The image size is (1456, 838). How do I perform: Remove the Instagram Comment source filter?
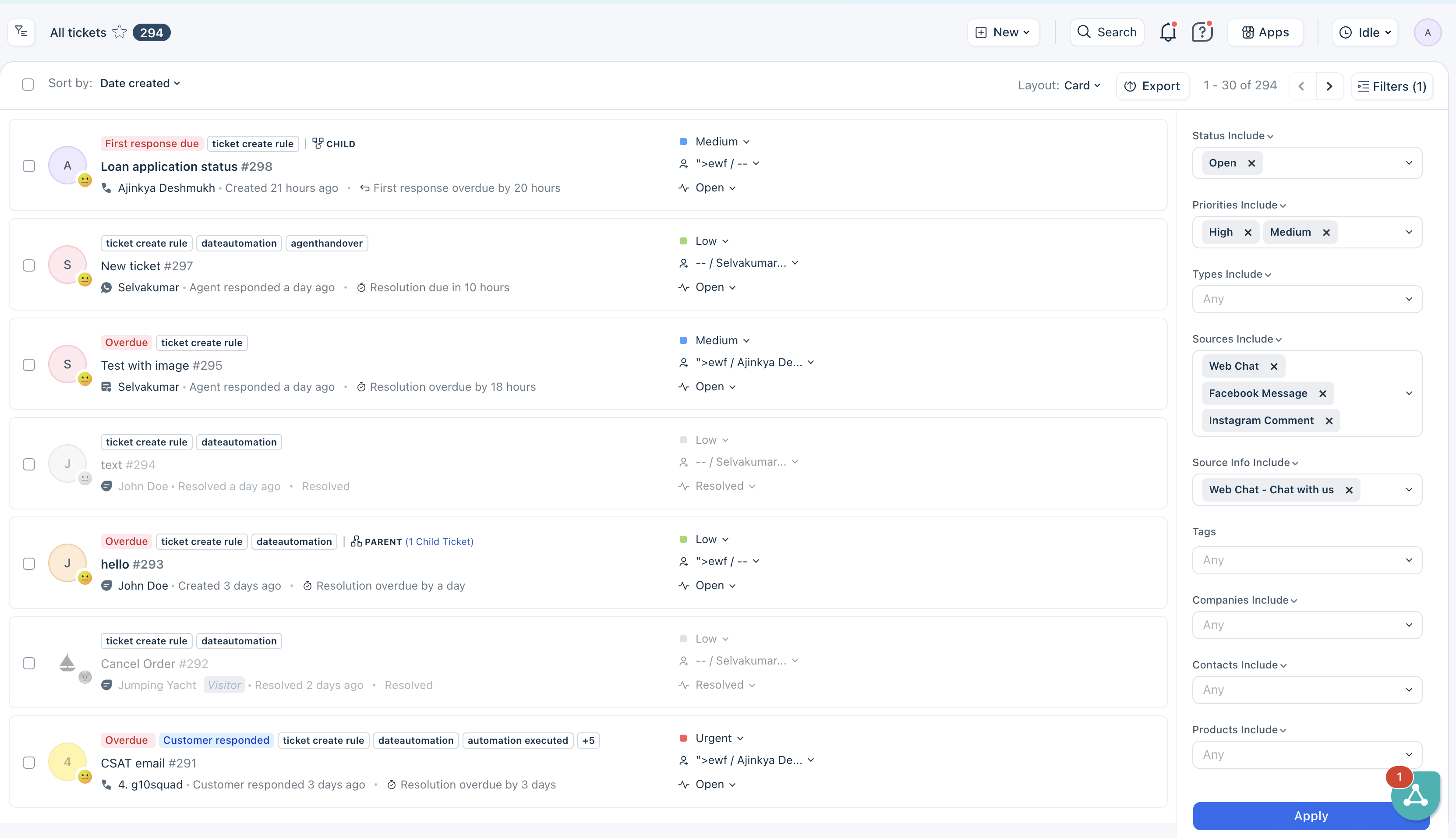coord(1329,421)
